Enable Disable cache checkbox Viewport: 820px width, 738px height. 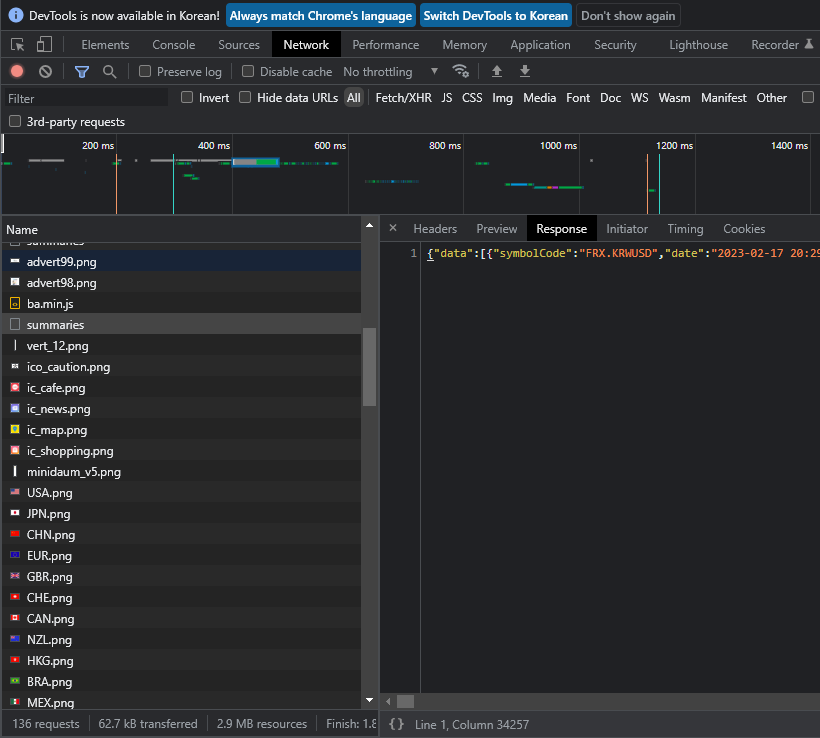tap(248, 71)
